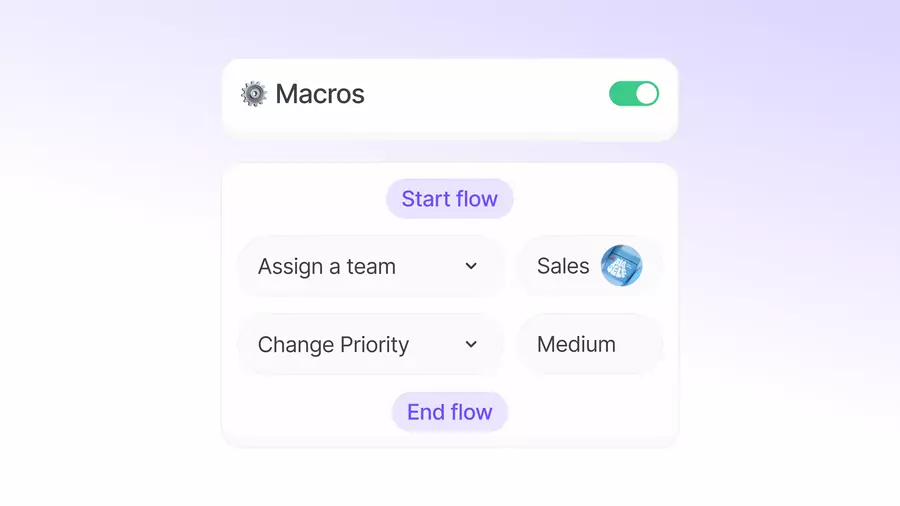Click the Medium label text
This screenshot has height=506, width=900.
pyautogui.click(x=576, y=344)
